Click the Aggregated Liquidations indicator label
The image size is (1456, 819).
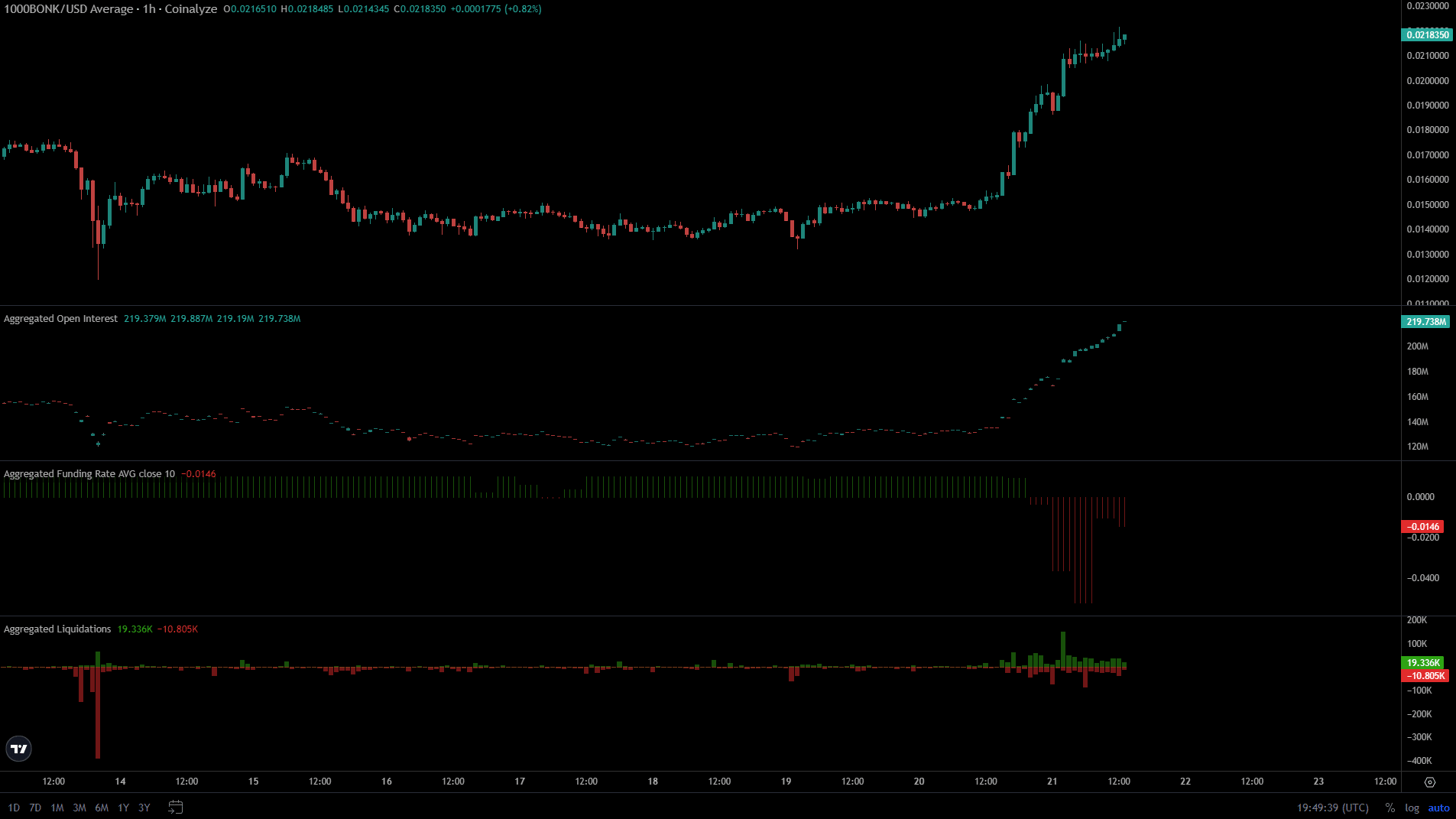tap(57, 629)
